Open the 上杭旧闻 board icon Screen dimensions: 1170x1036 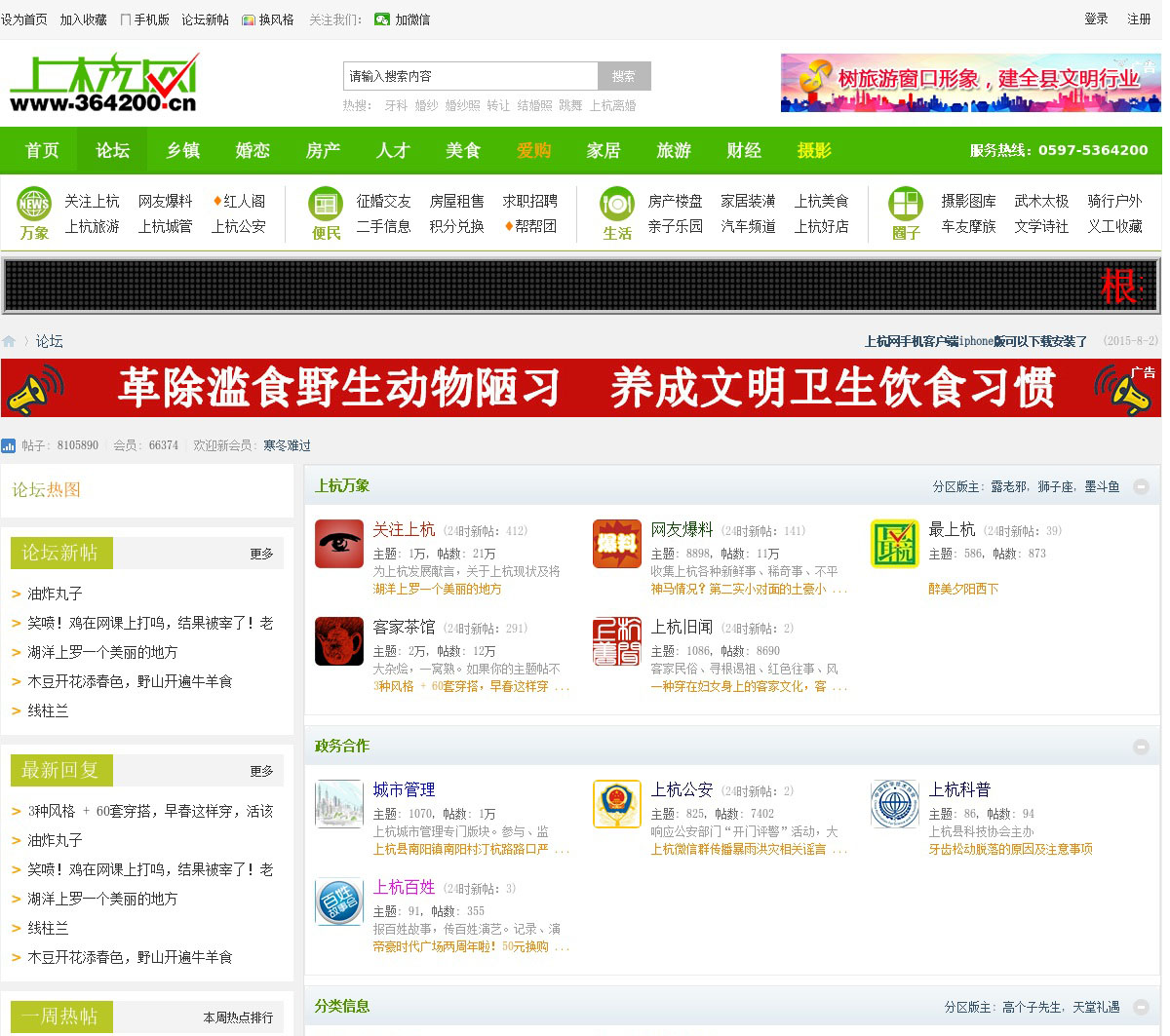tap(617, 641)
